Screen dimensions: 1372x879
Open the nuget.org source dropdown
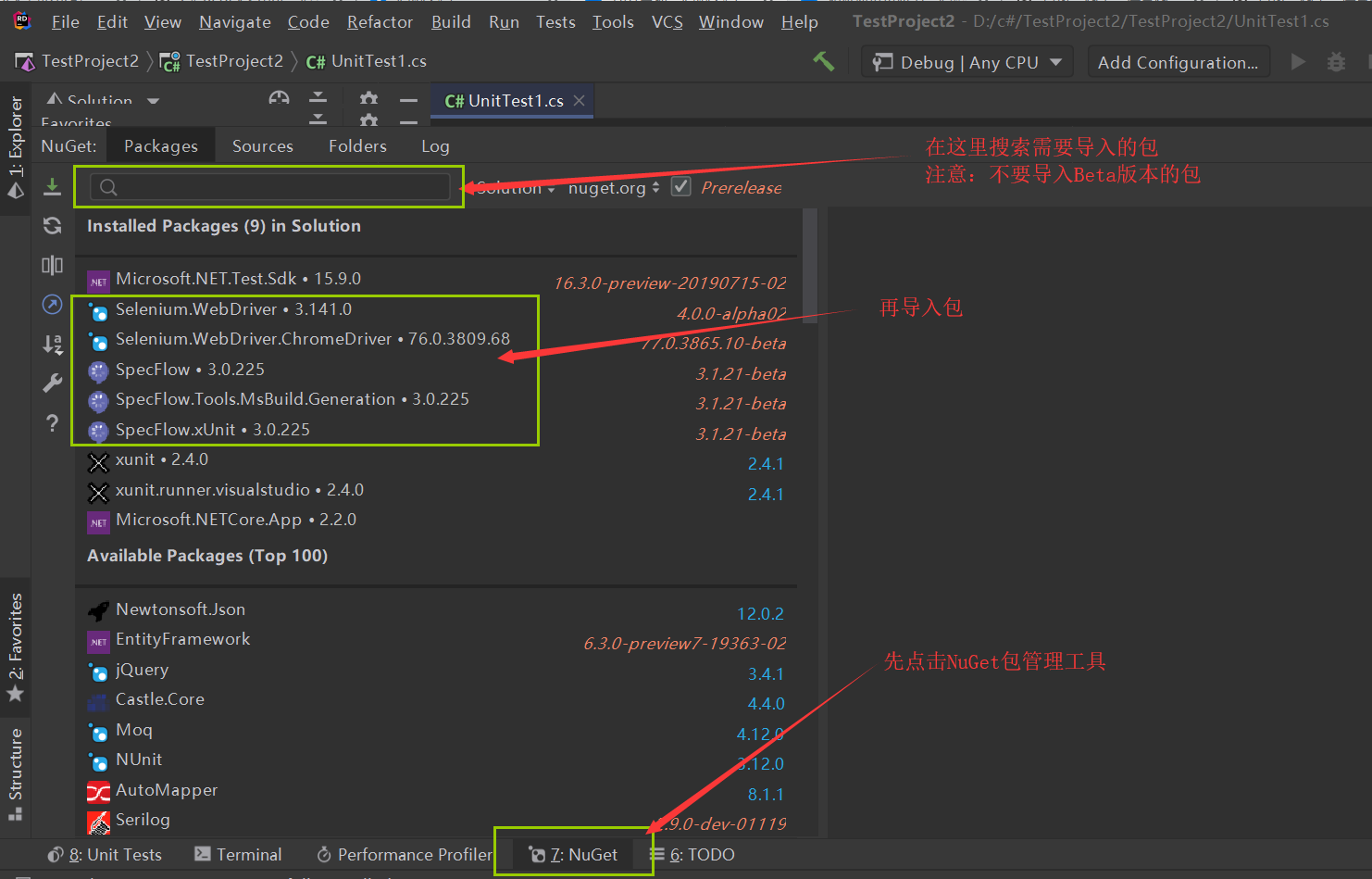coord(614,187)
